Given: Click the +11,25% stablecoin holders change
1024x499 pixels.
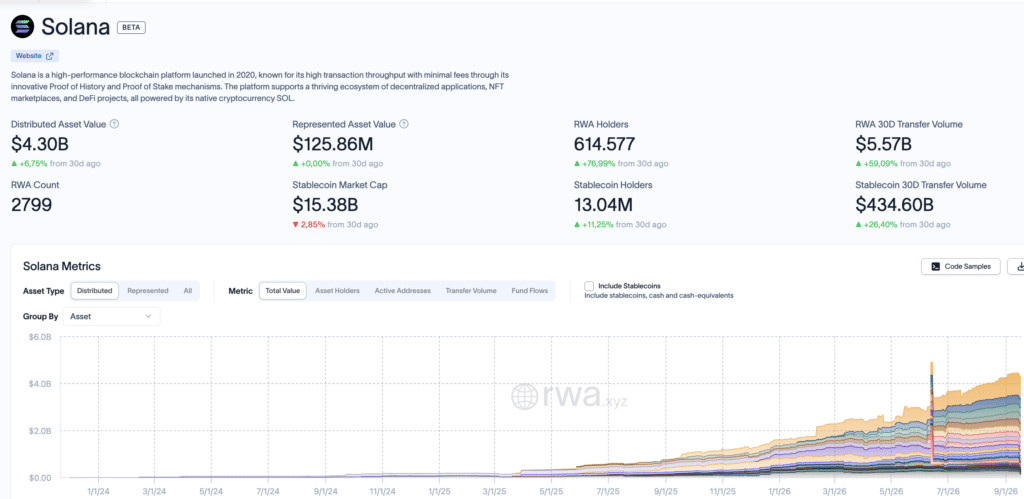Looking at the screenshot, I should click(594, 225).
